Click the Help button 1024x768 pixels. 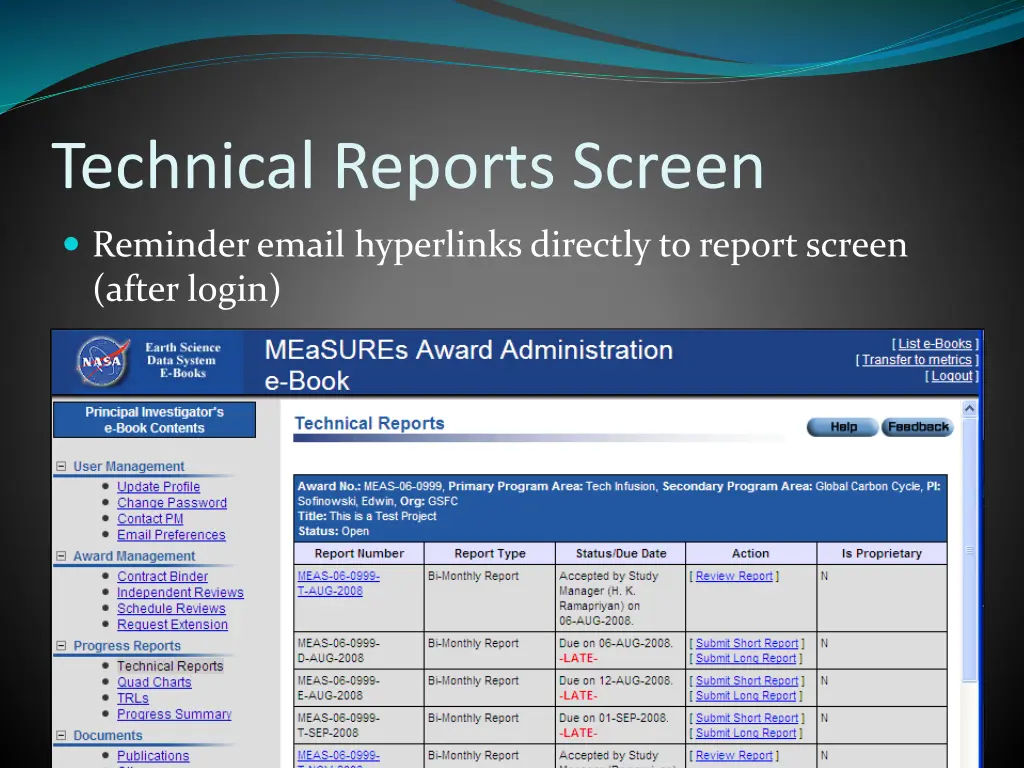pos(843,427)
